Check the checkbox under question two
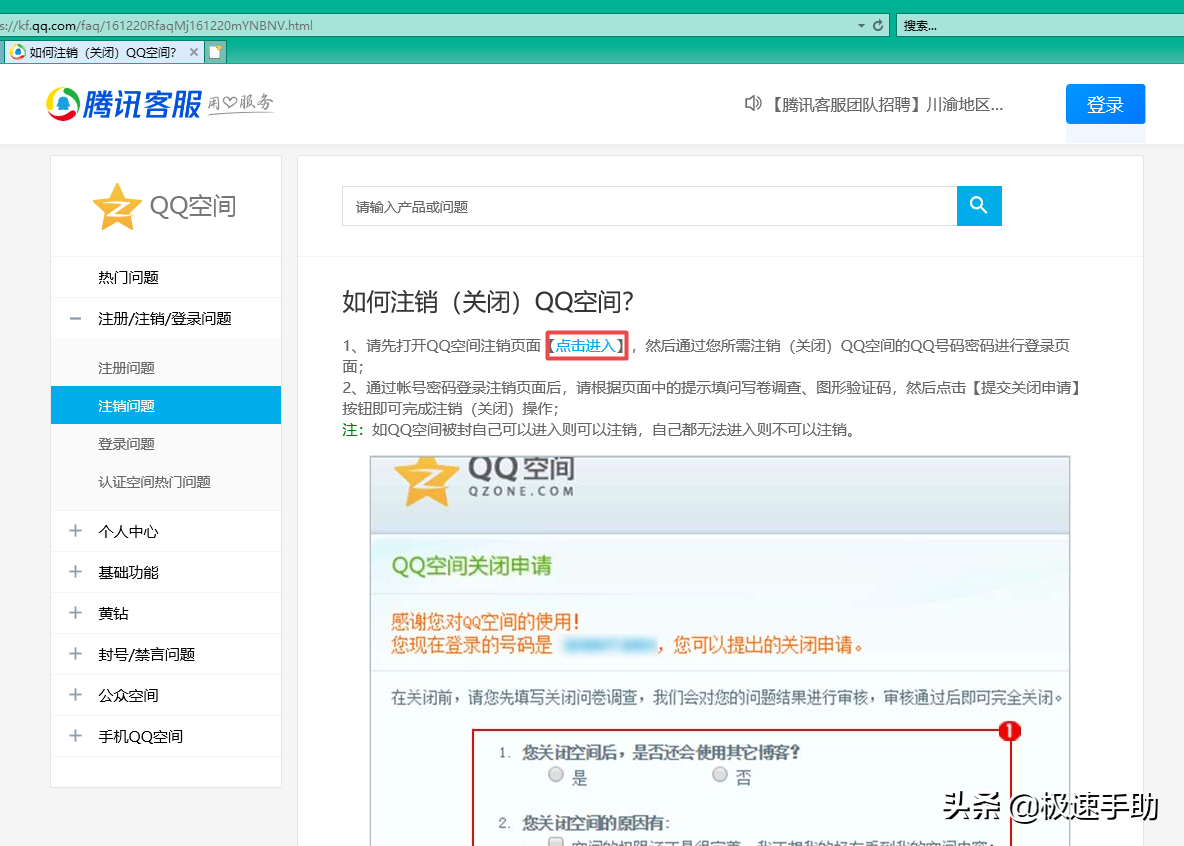The width and height of the screenshot is (1184, 846). pos(557,841)
